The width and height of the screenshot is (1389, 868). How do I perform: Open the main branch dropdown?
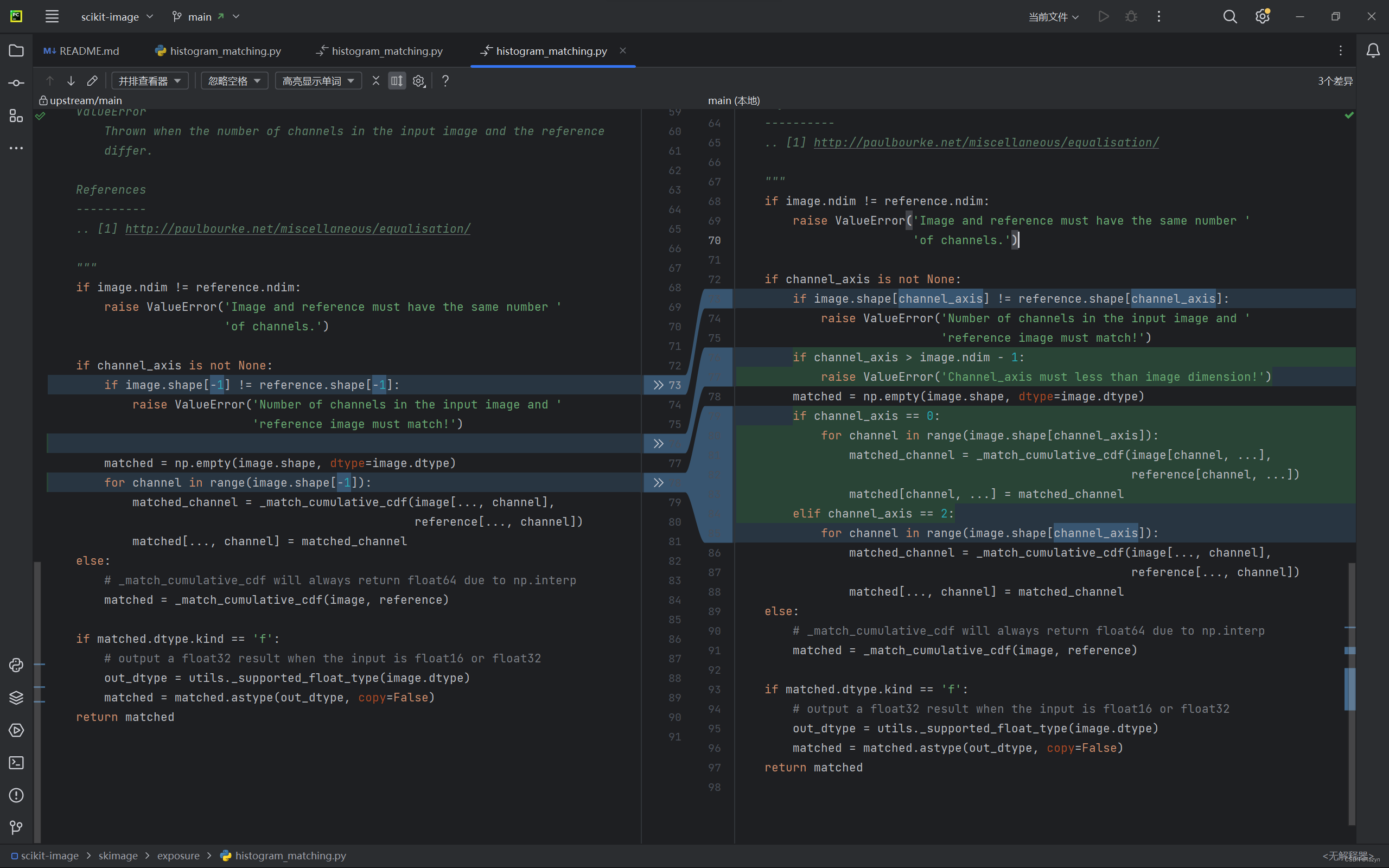pyautogui.click(x=205, y=17)
